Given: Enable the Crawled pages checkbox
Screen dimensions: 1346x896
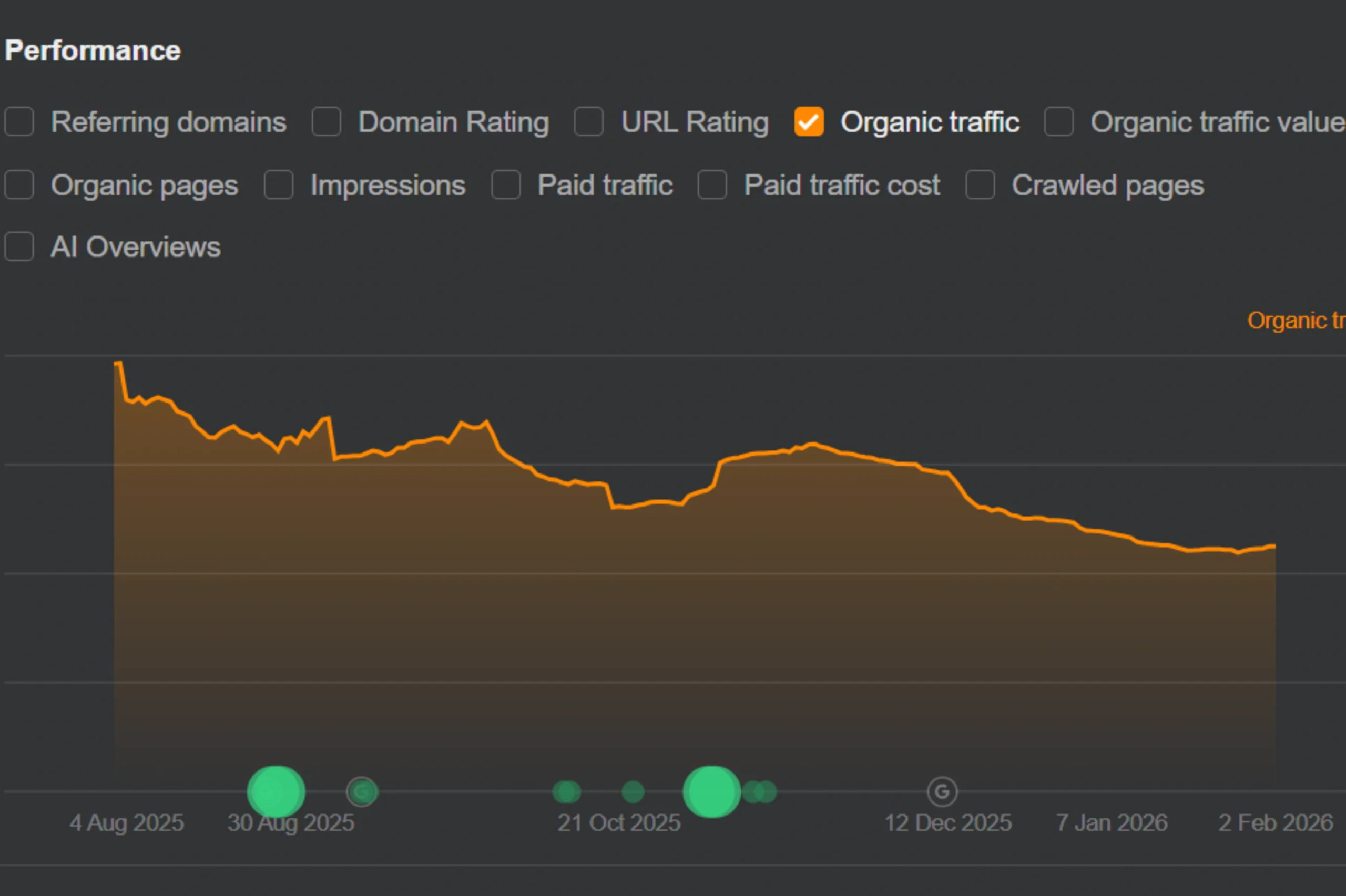Looking at the screenshot, I should pyautogui.click(x=979, y=184).
